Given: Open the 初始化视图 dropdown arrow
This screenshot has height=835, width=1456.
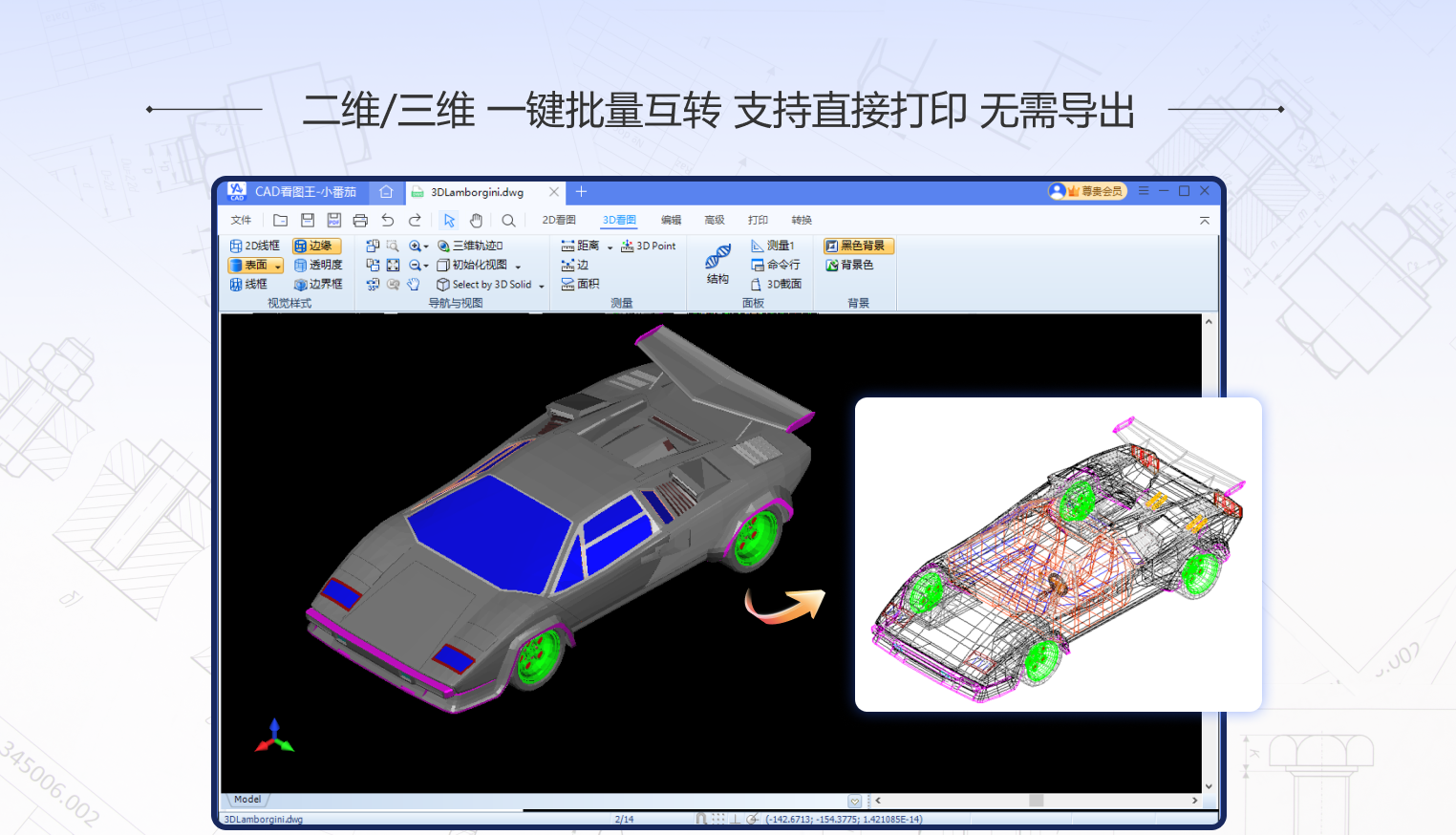Looking at the screenshot, I should click(518, 267).
